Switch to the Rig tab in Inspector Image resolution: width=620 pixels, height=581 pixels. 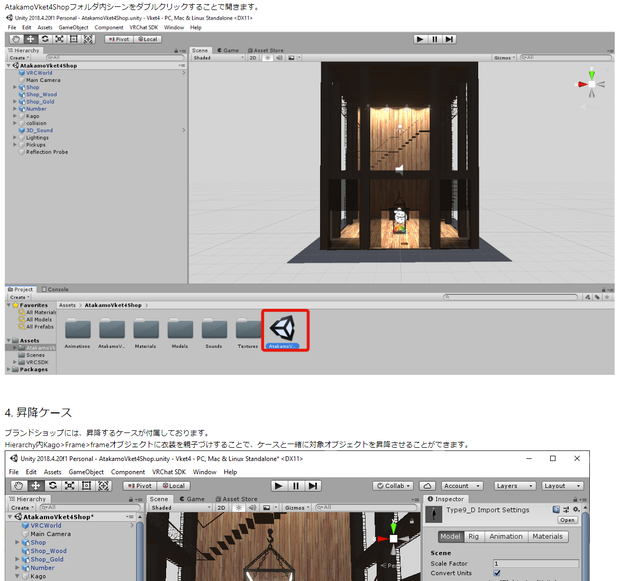(x=473, y=536)
